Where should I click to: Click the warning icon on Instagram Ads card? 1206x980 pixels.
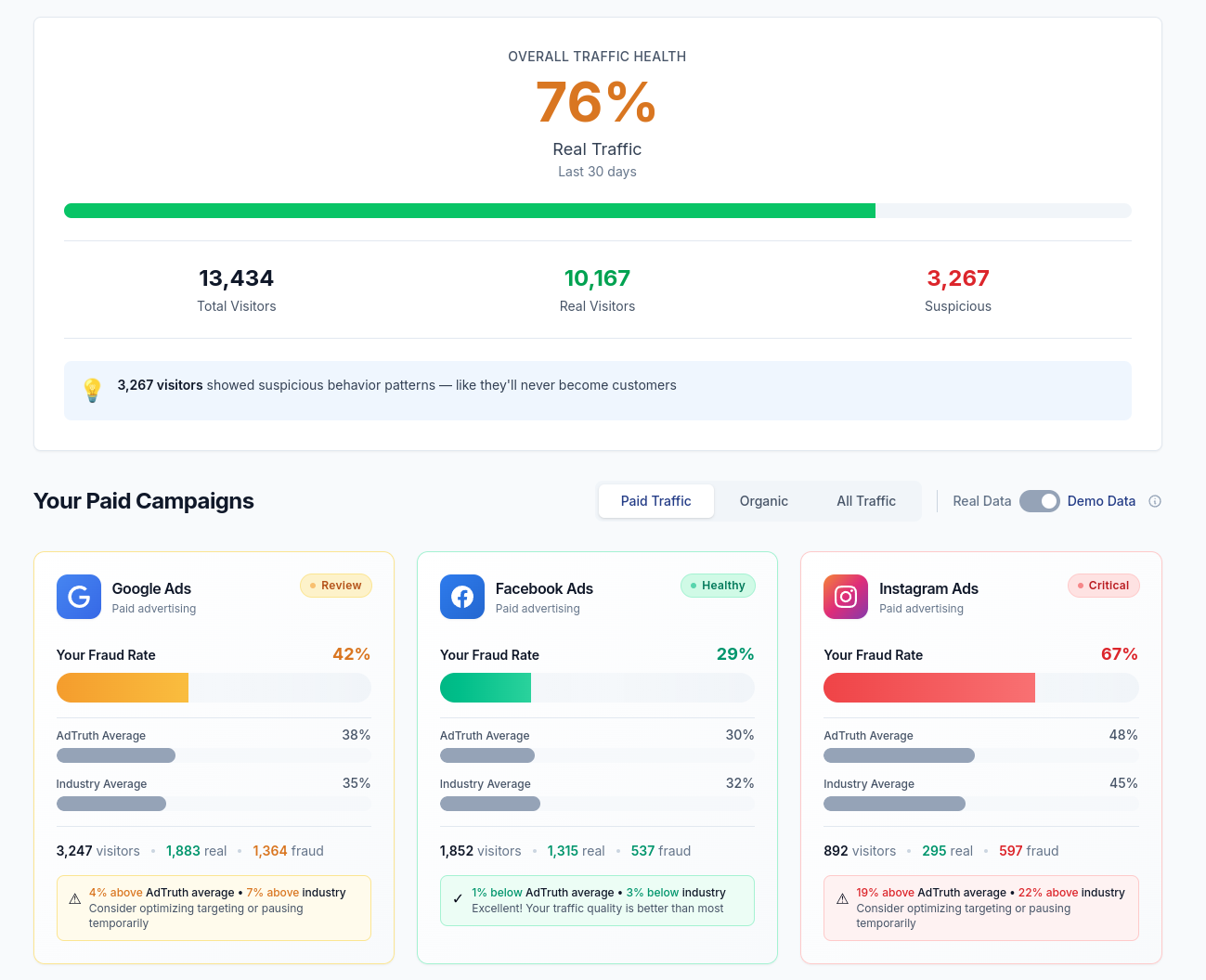[842, 898]
